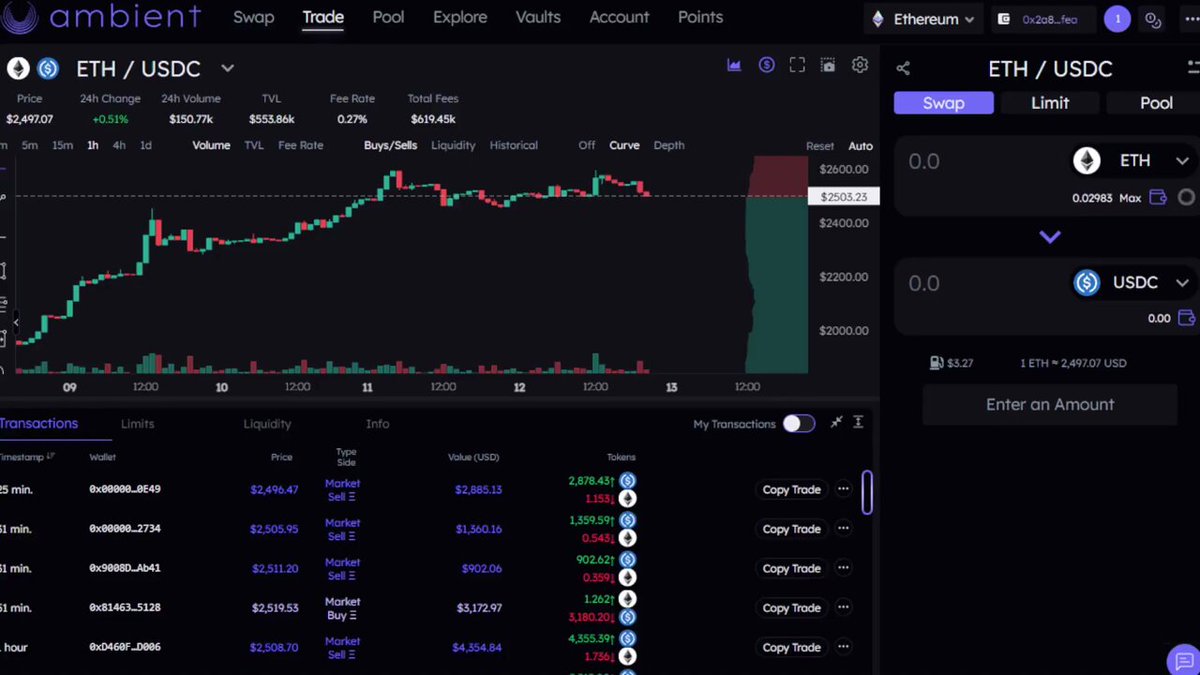Click Copy Trade for wallet 0x00000...0E49
This screenshot has width=1200, height=675.
pos(791,489)
